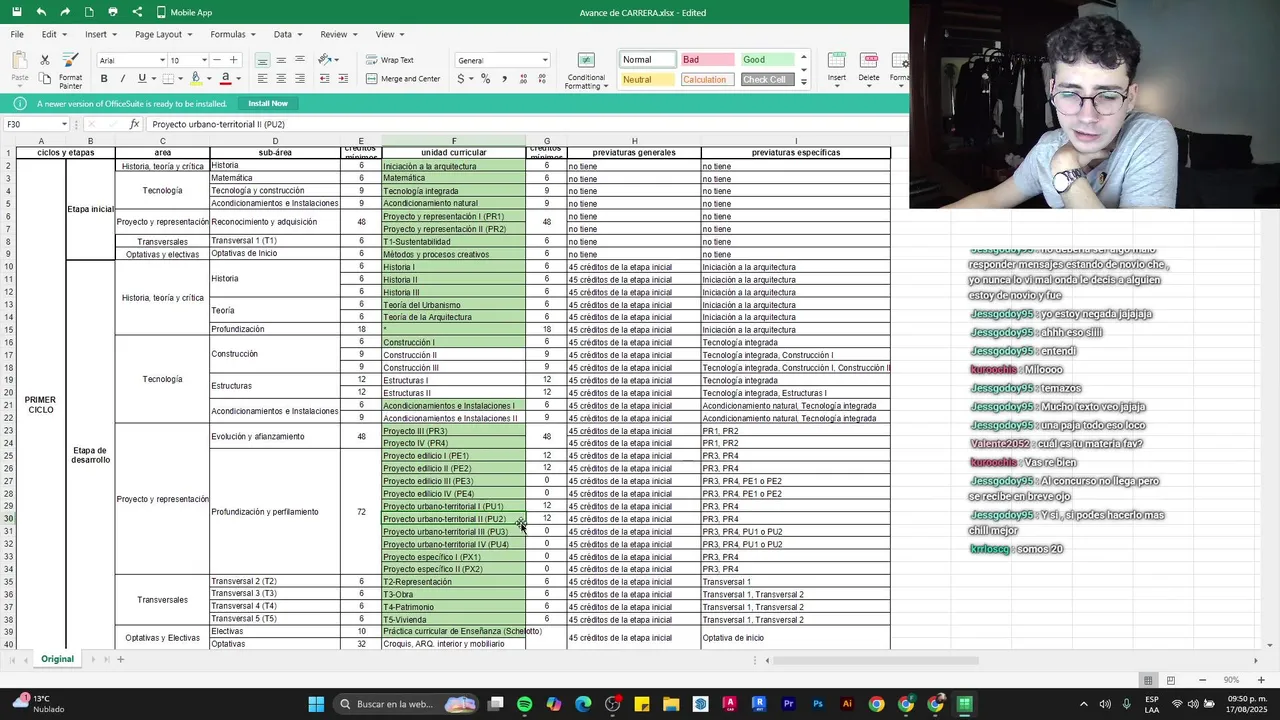Increase font size with plus button
This screenshot has height=720, width=1280.
234,60
